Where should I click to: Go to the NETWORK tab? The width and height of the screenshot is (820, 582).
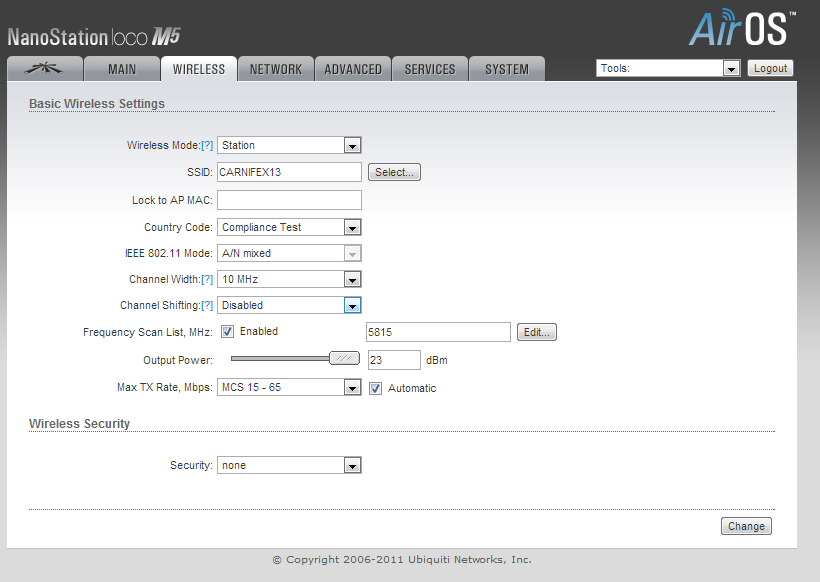pyautogui.click(x=276, y=69)
